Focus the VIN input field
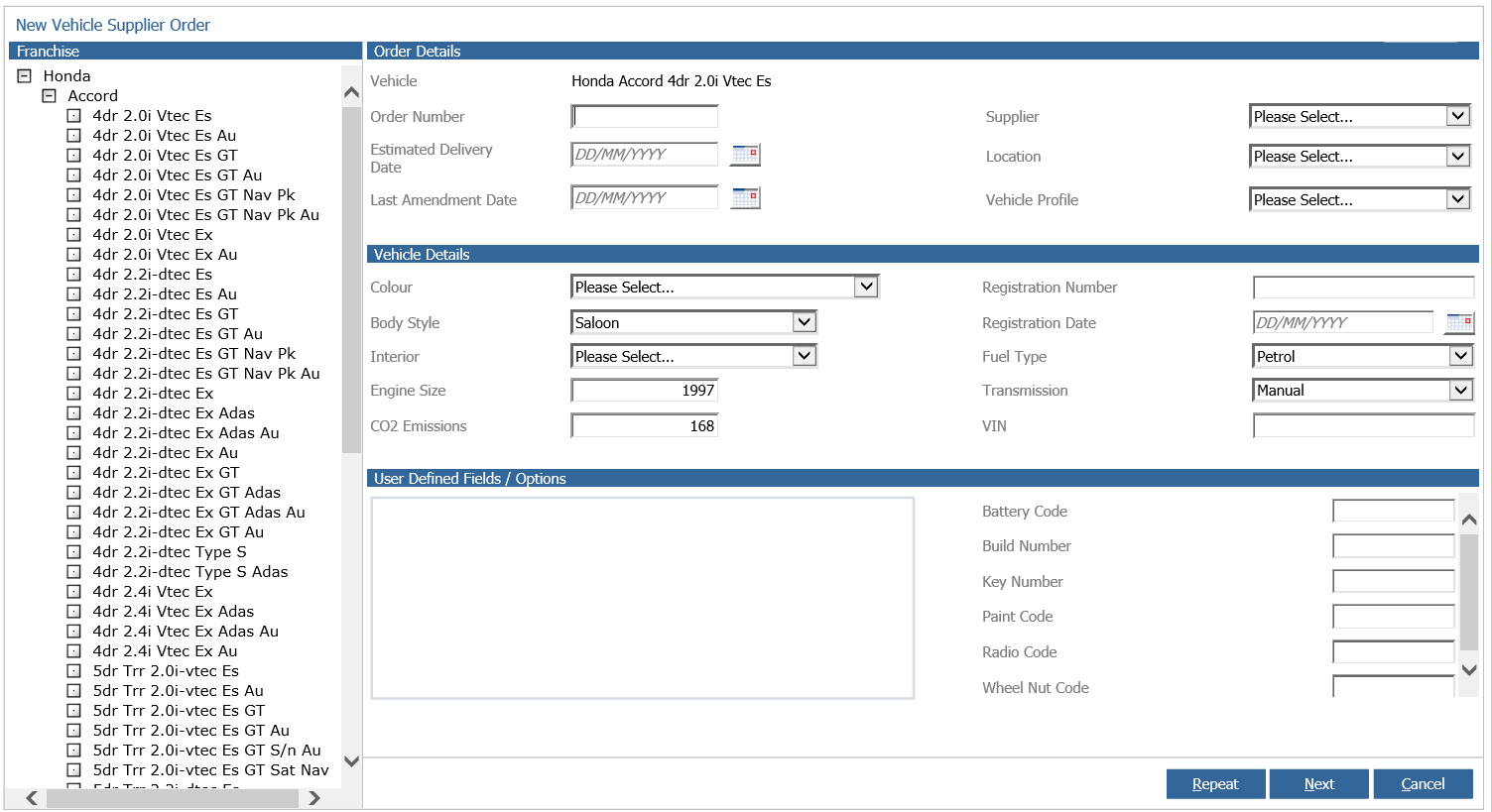 [1363, 426]
